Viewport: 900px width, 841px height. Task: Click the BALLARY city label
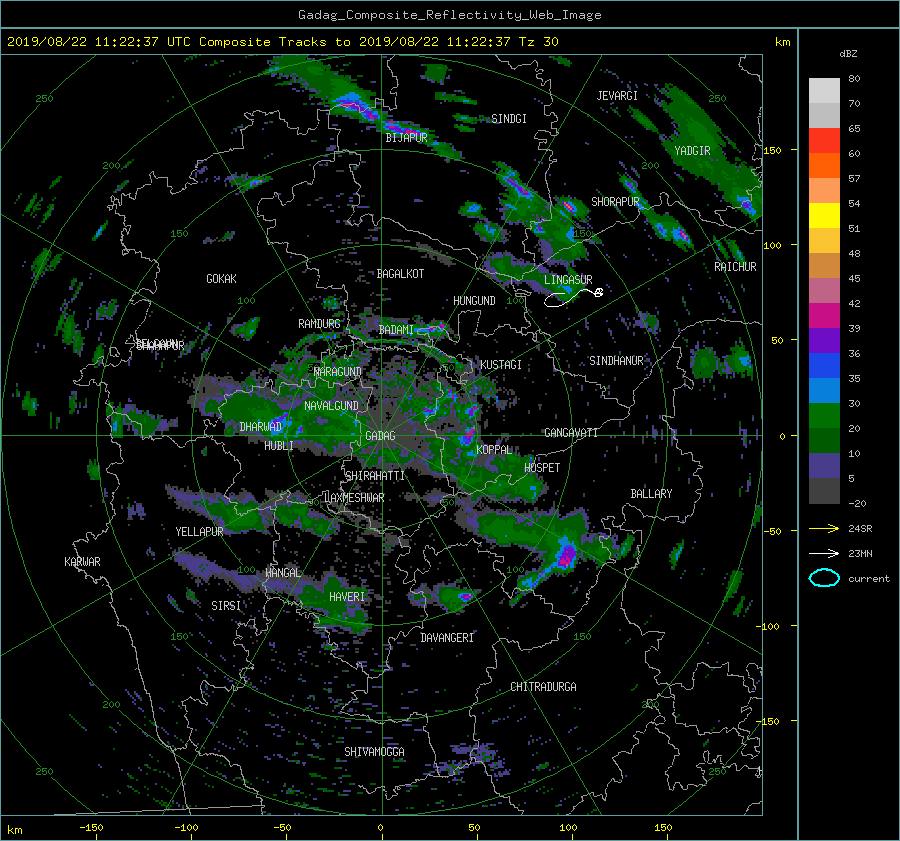pyautogui.click(x=651, y=494)
